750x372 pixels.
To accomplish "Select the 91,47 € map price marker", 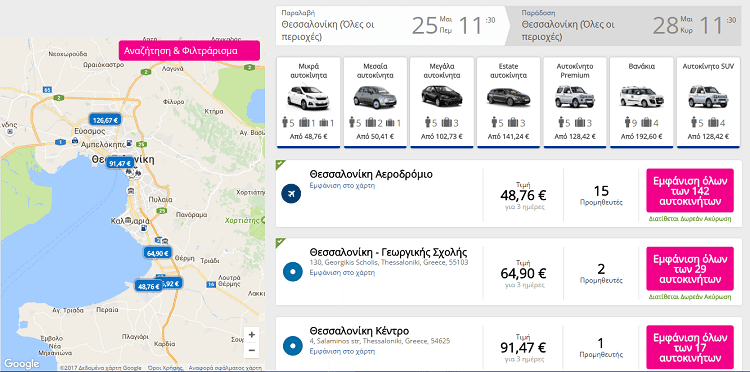I will coord(120,163).
